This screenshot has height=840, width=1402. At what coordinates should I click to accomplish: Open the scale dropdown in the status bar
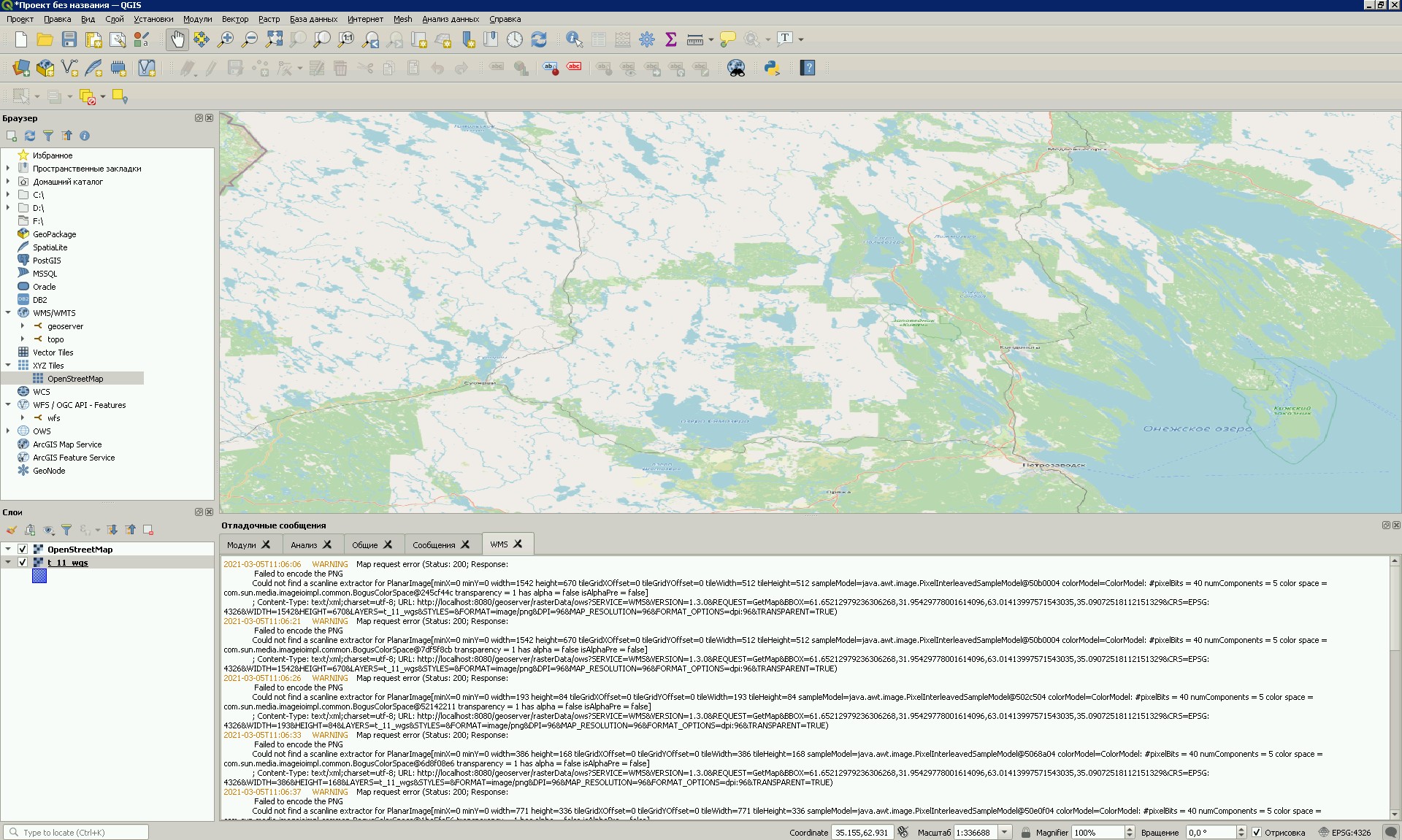click(1004, 832)
